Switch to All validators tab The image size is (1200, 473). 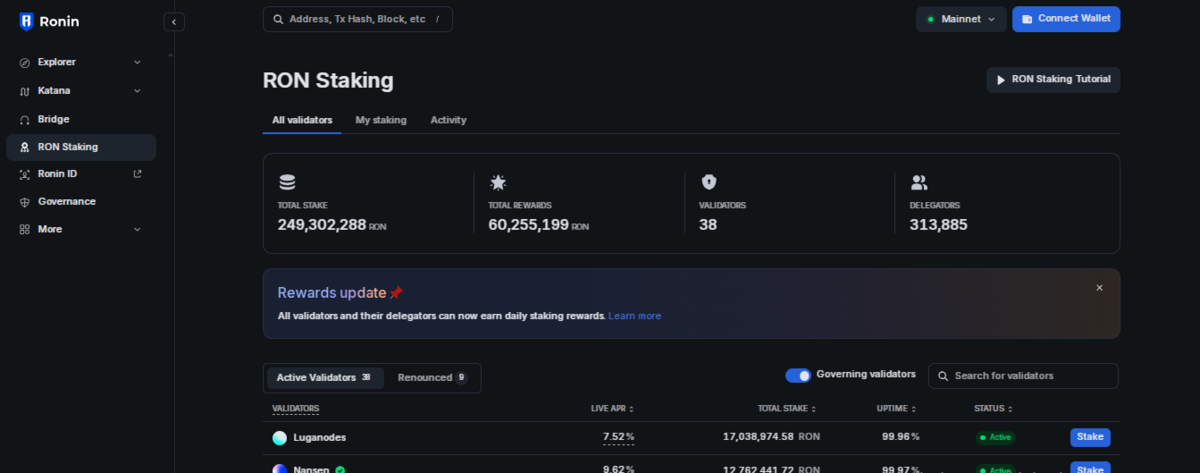click(302, 120)
